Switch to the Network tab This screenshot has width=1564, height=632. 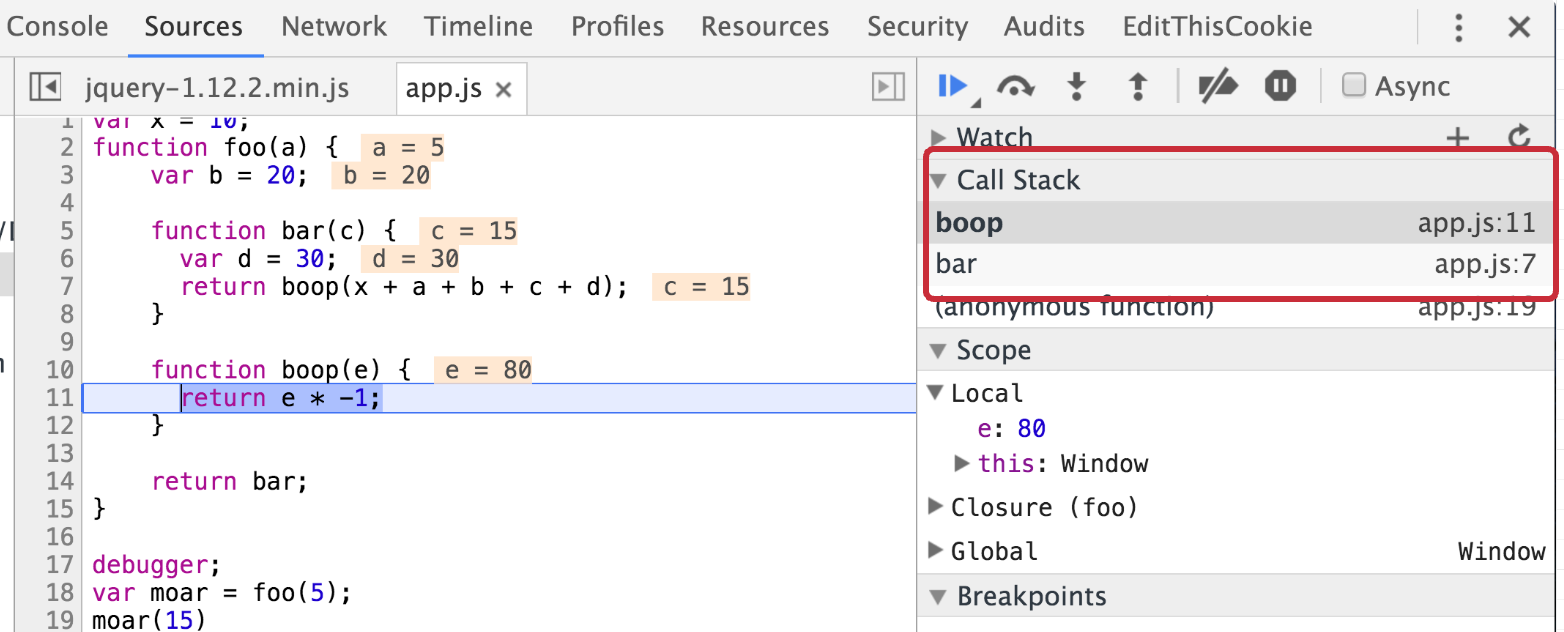coord(333,27)
